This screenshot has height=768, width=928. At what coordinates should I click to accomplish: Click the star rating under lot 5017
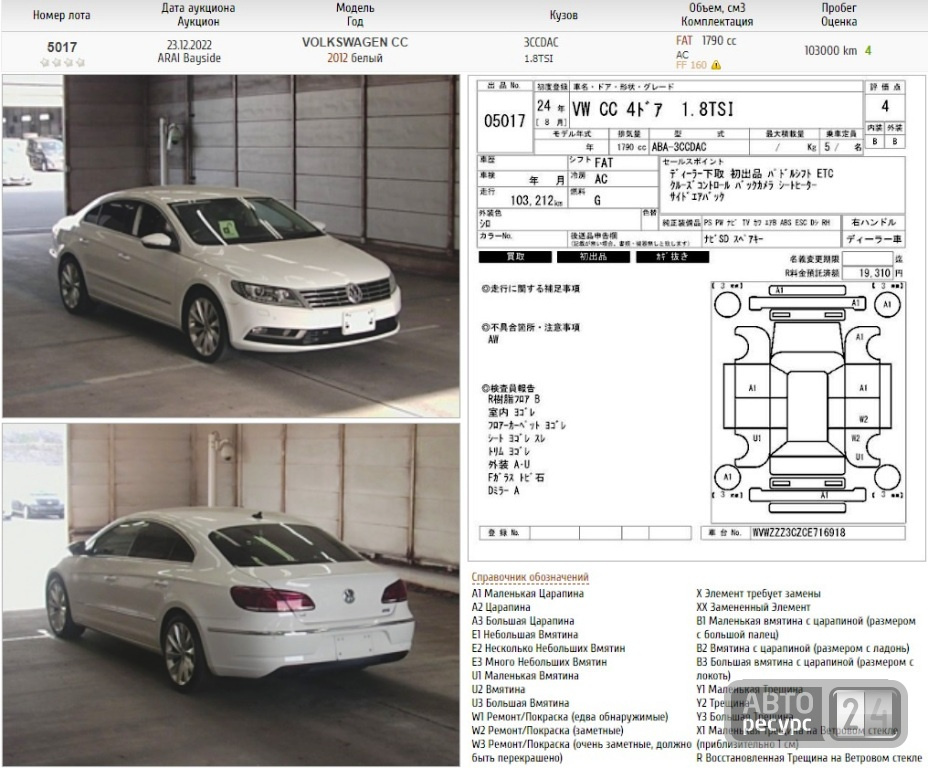point(62,62)
